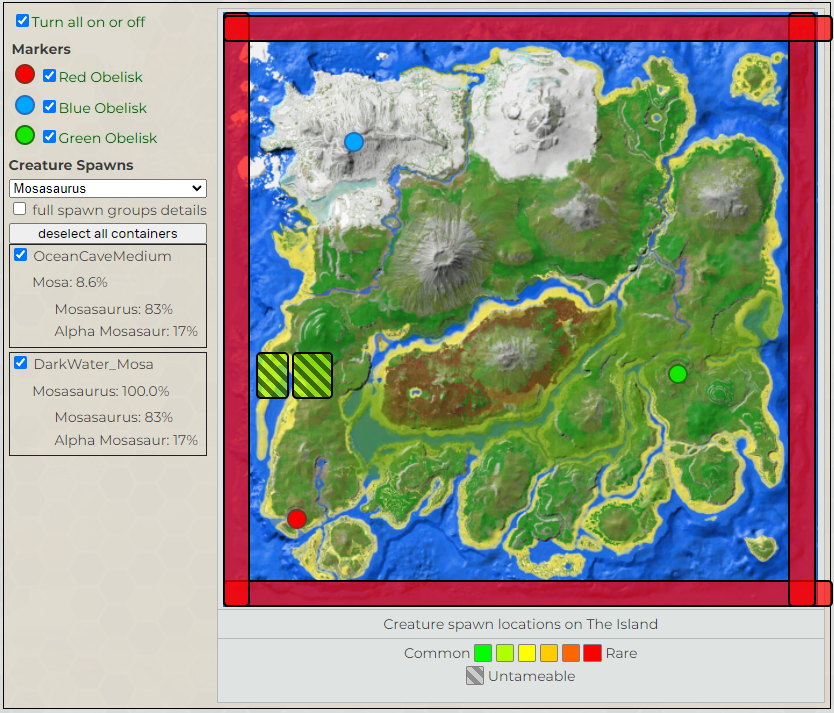Click 'Alpha Mosasaur: 17%' under OceanCaveMedium
The image size is (834, 713).
coord(126,331)
